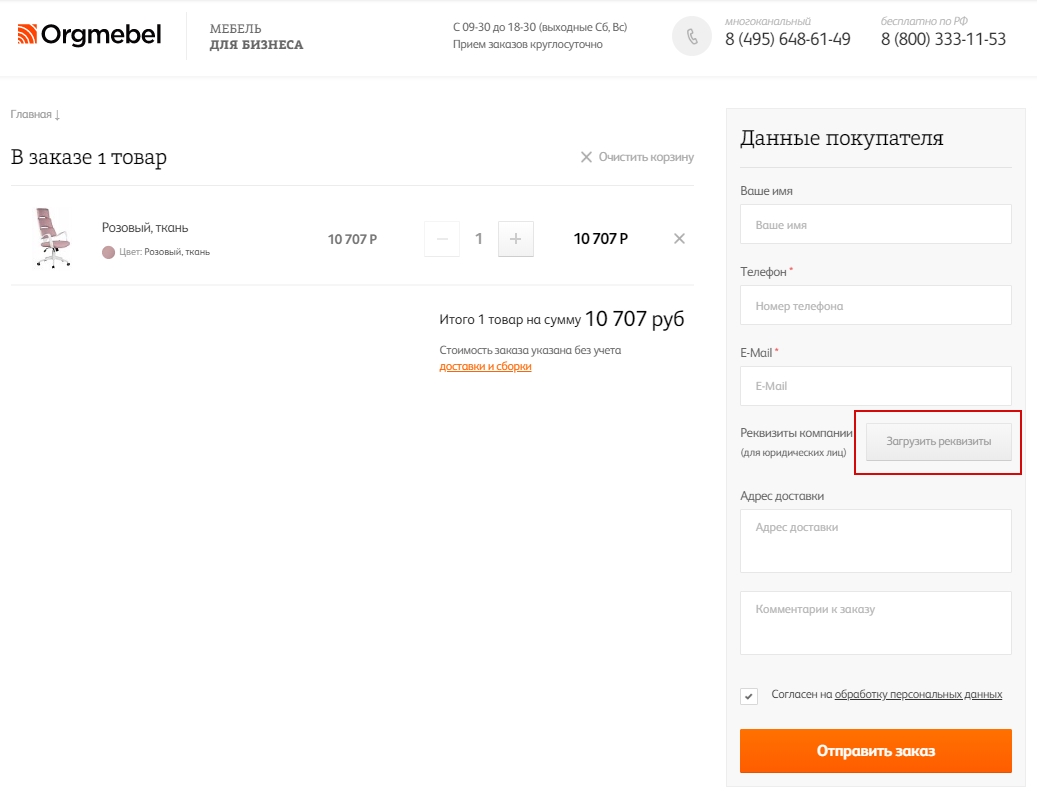Click the X icon beside Очистить корзину
The width and height of the screenshot is (1037, 802).
(586, 157)
